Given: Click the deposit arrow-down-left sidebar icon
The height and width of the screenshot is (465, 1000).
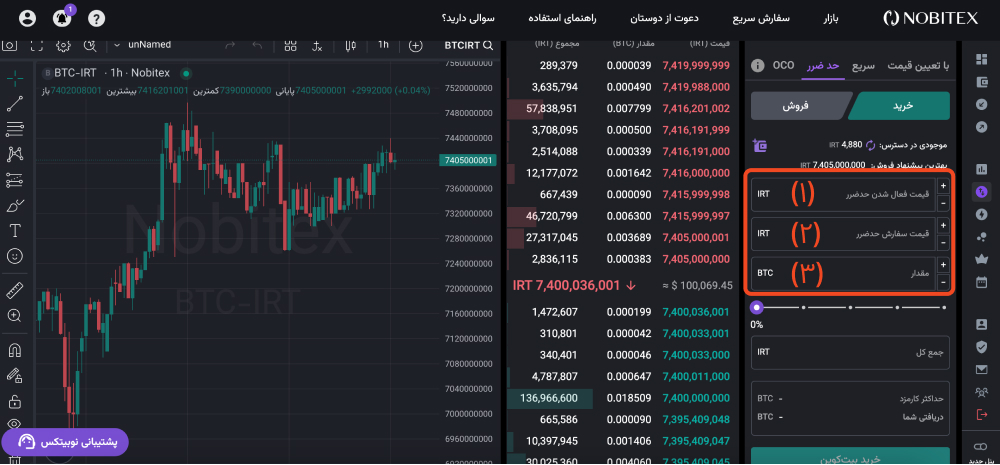Looking at the screenshot, I should point(981,105).
